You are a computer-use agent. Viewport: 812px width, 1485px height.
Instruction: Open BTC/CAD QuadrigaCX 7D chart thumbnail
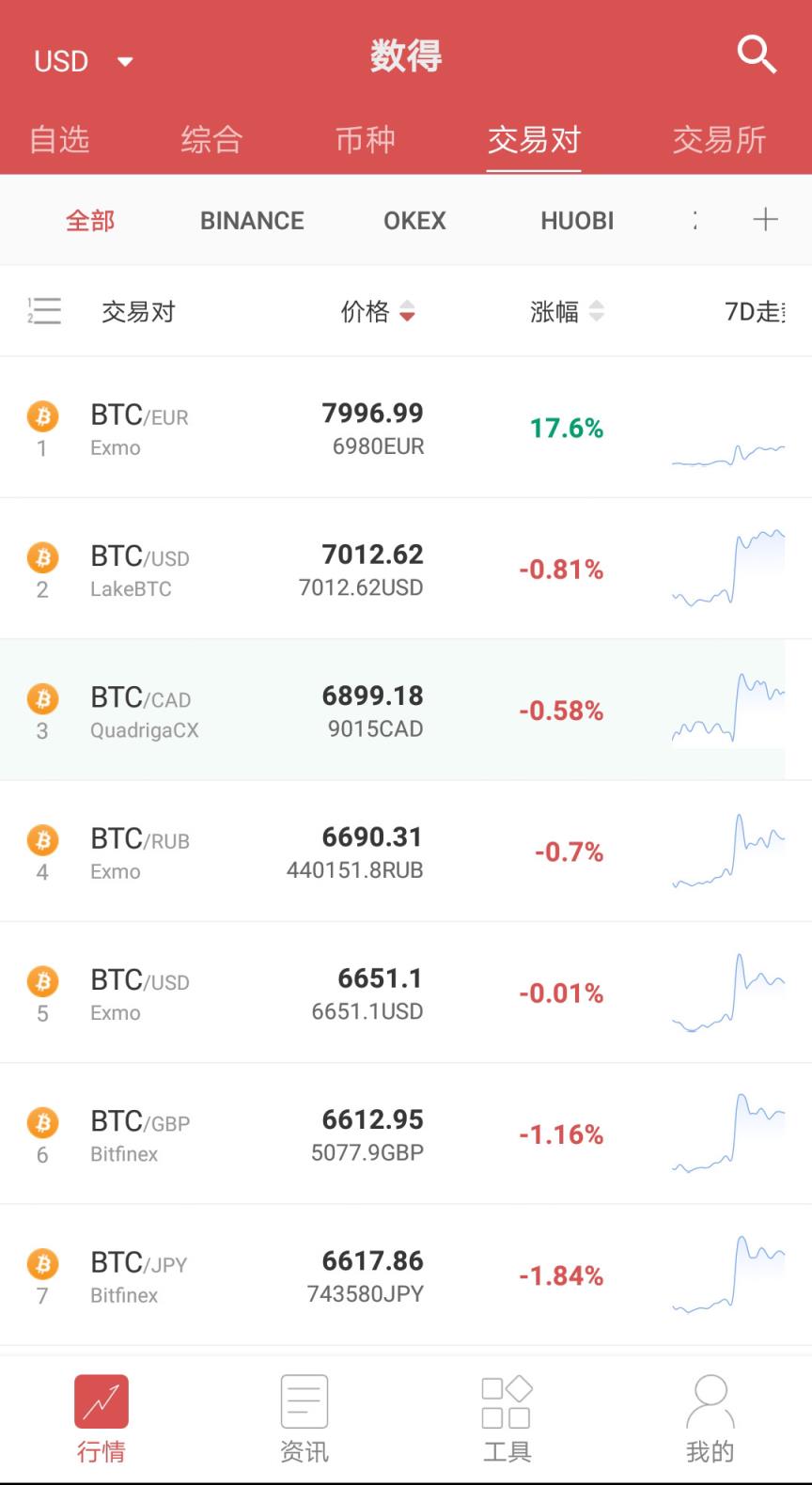(x=728, y=711)
